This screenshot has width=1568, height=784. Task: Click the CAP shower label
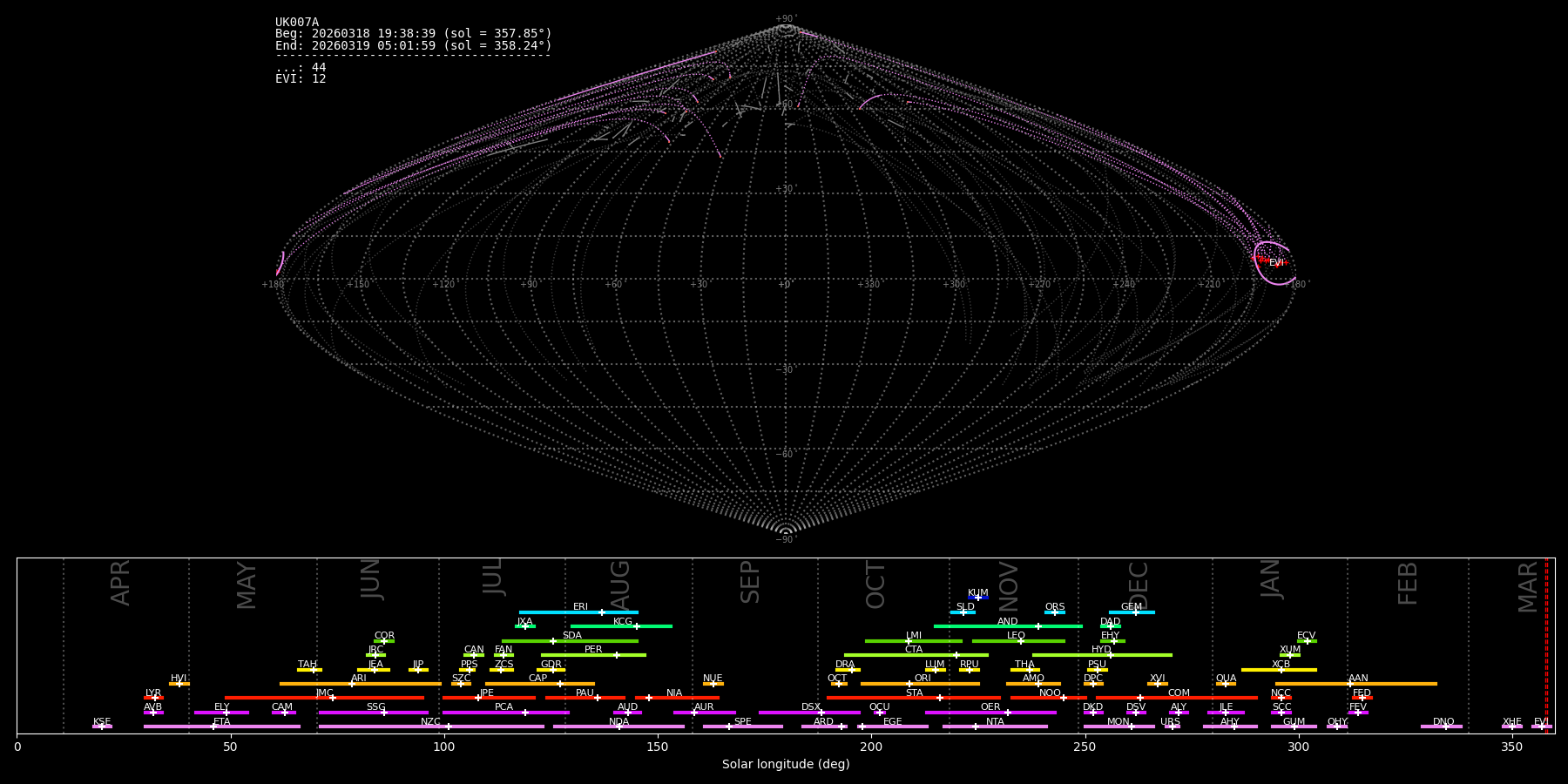click(x=538, y=678)
